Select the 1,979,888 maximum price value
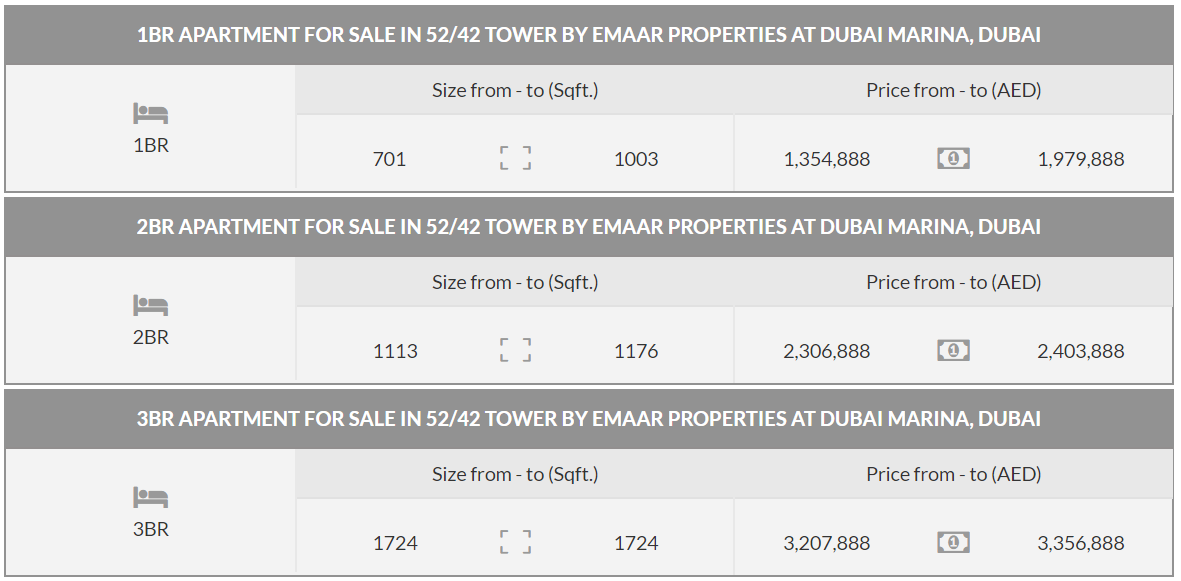Viewport: 1181px width, 581px height. (x=1081, y=159)
